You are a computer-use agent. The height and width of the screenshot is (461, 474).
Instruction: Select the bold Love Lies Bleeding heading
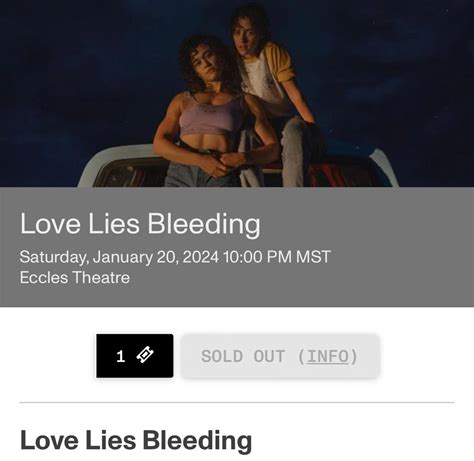(x=136, y=441)
